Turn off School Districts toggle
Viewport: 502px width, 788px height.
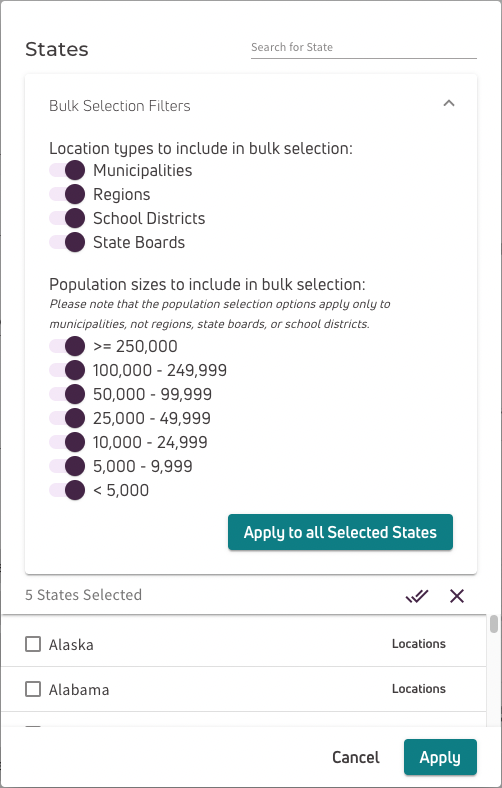pyautogui.click(x=67, y=218)
